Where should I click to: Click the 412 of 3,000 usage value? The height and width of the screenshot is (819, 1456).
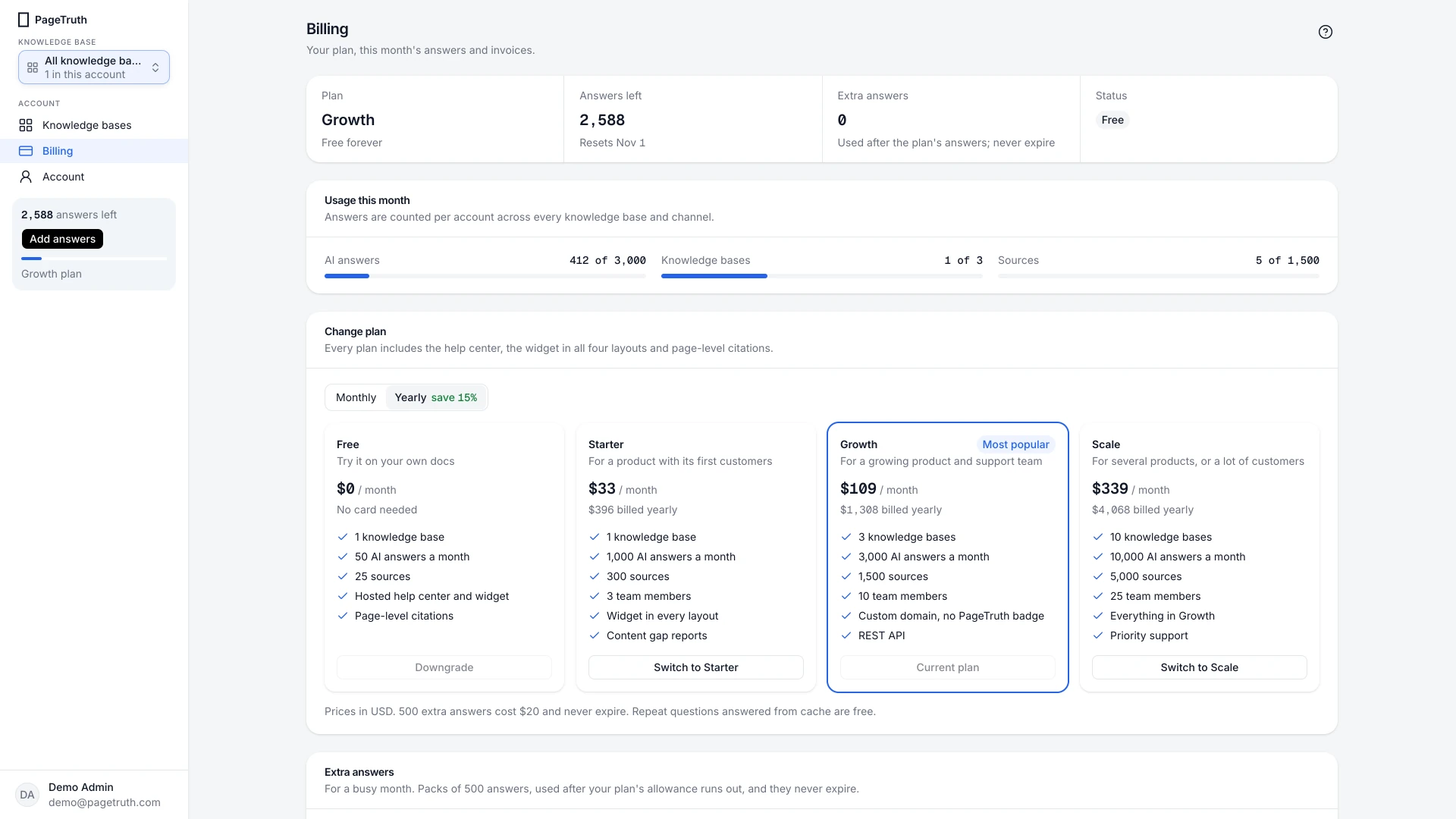click(607, 260)
